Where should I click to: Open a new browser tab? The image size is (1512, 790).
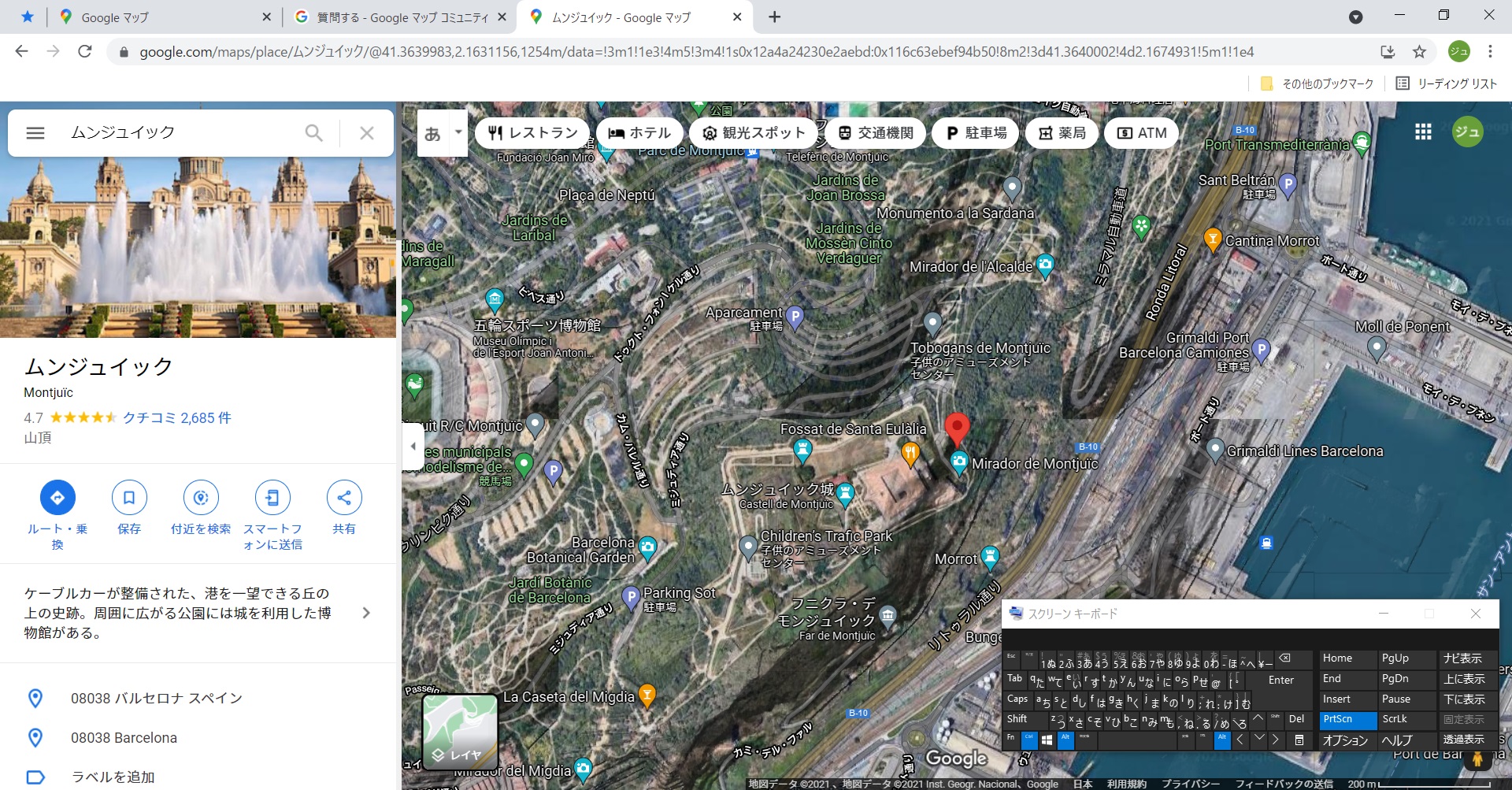[775, 17]
